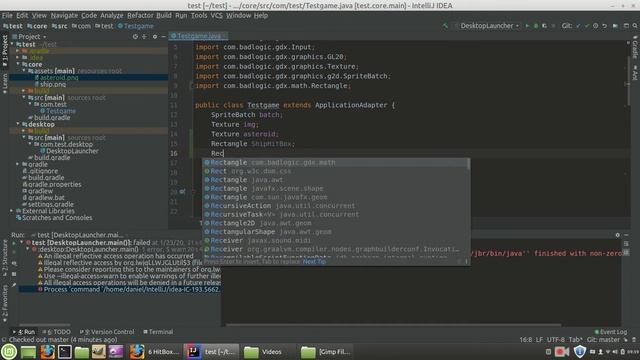The width and height of the screenshot is (640, 360).
Task: Click red recorder icon in system tray
Action: click(562, 351)
